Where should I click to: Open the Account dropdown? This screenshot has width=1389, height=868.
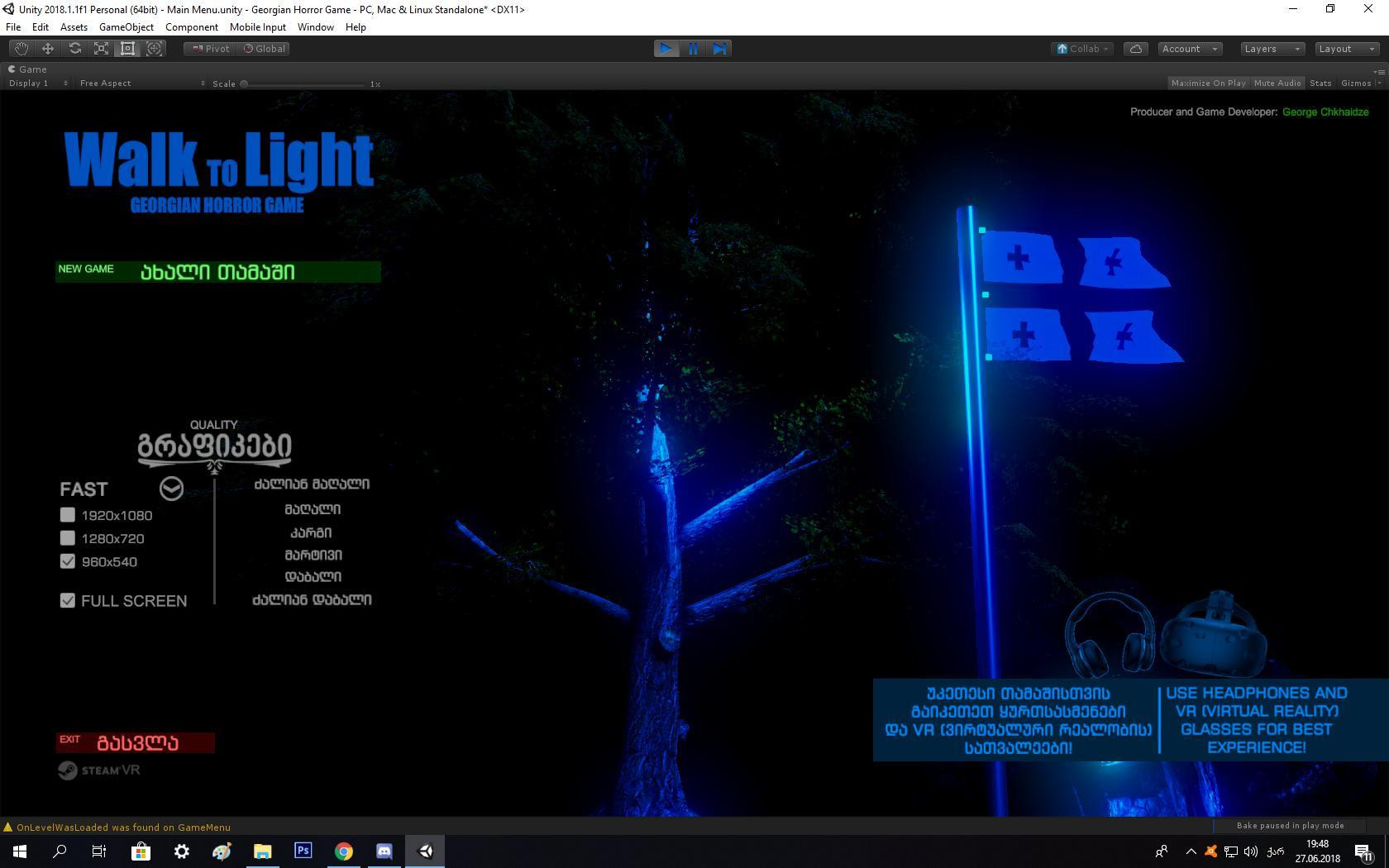pos(1190,49)
